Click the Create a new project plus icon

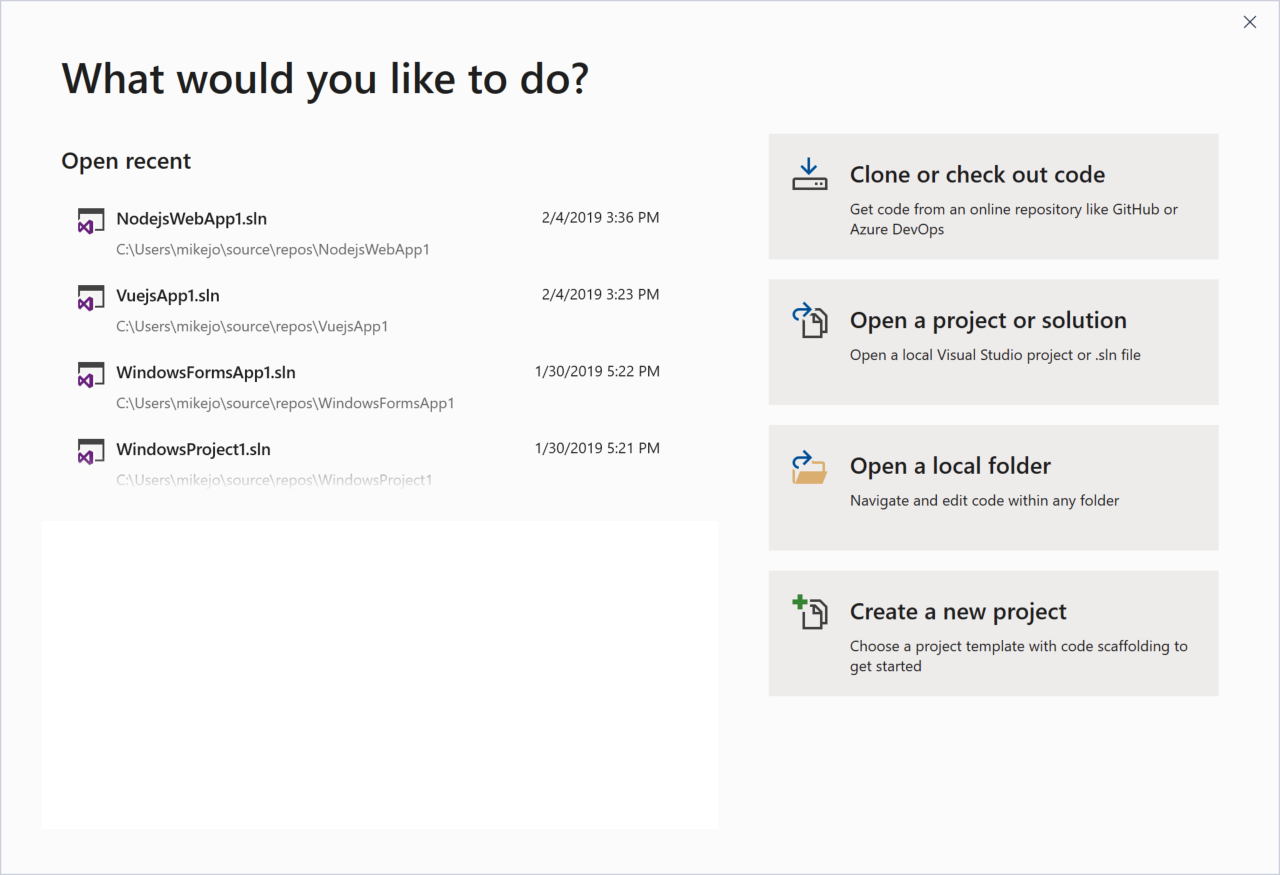[x=809, y=611]
